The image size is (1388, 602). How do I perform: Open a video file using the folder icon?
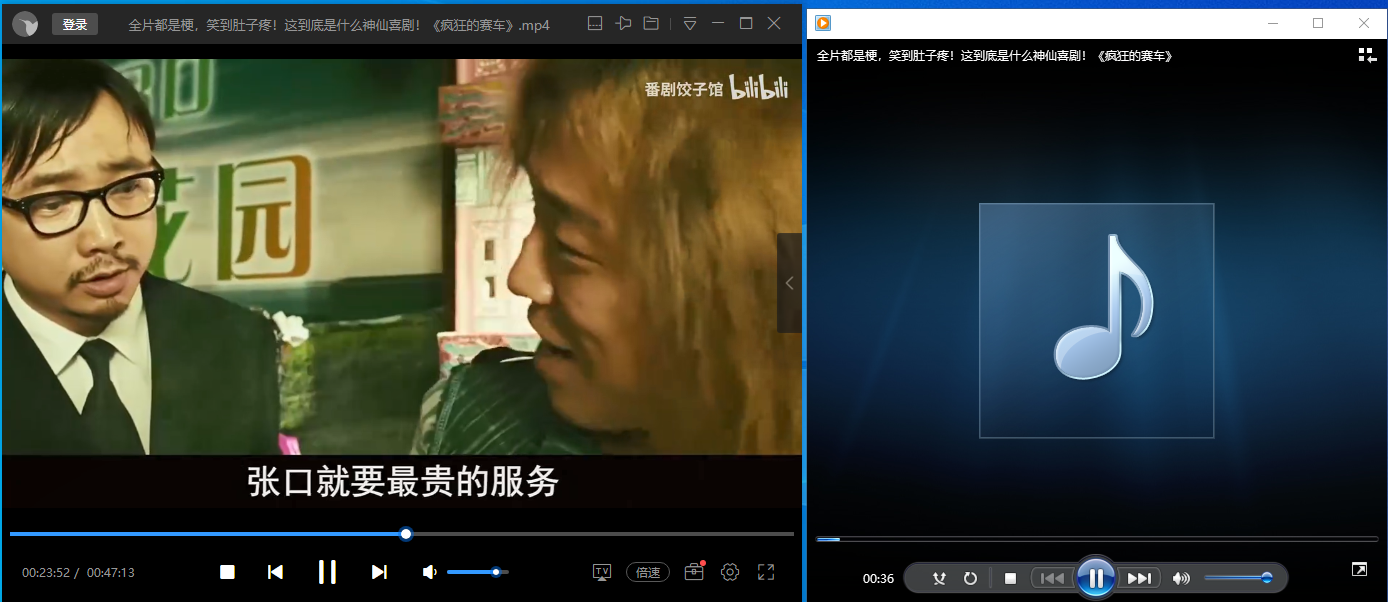point(651,23)
